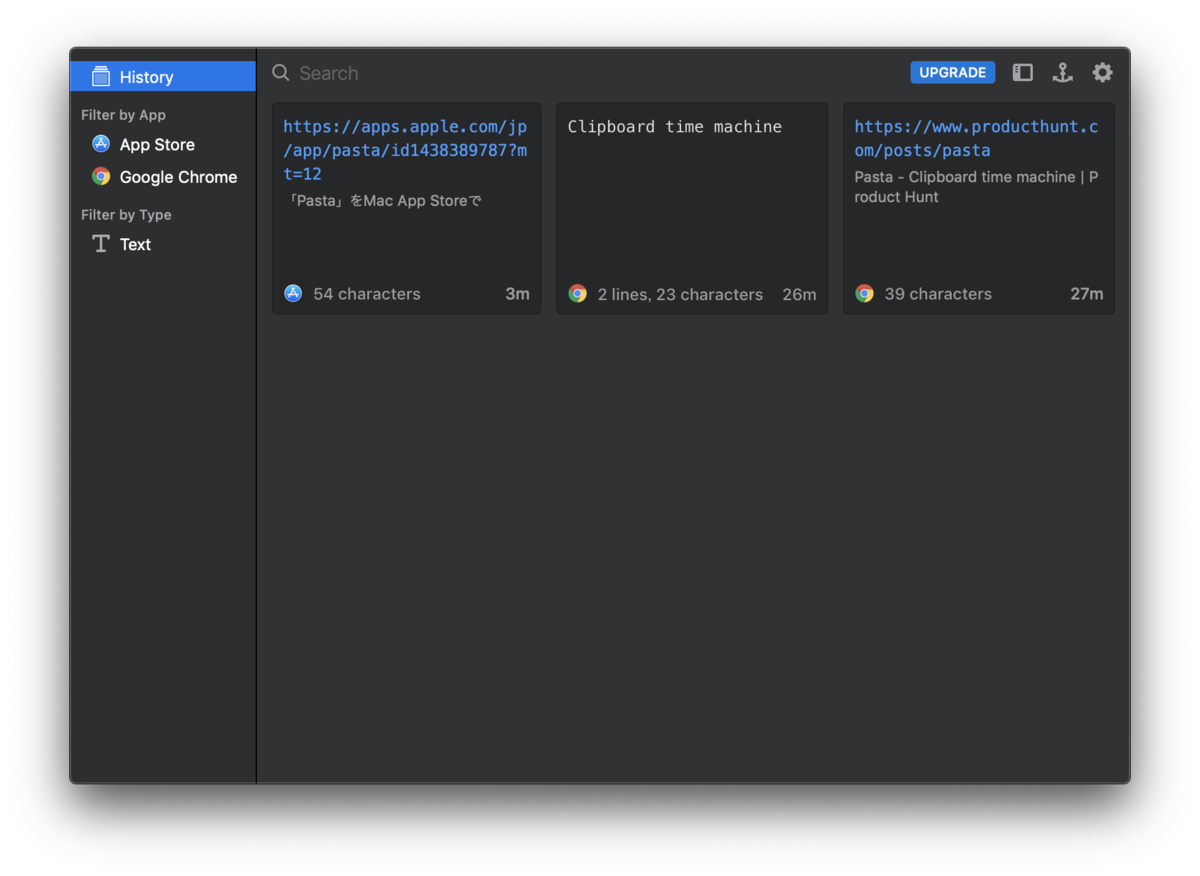Filter clips by App Store icon
Image resolution: width=1200 pixels, height=876 pixels.
click(101, 144)
